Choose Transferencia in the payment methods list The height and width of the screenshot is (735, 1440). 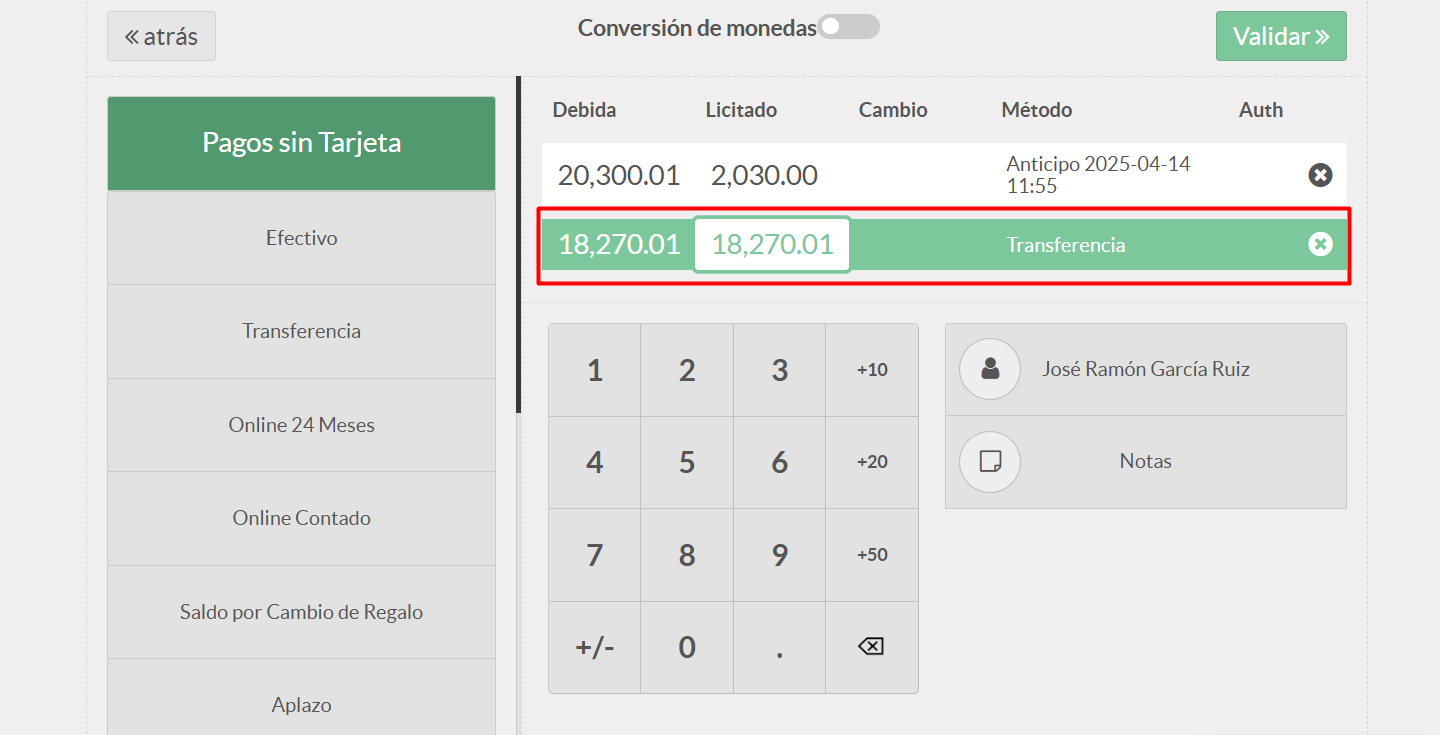pyautogui.click(x=301, y=331)
